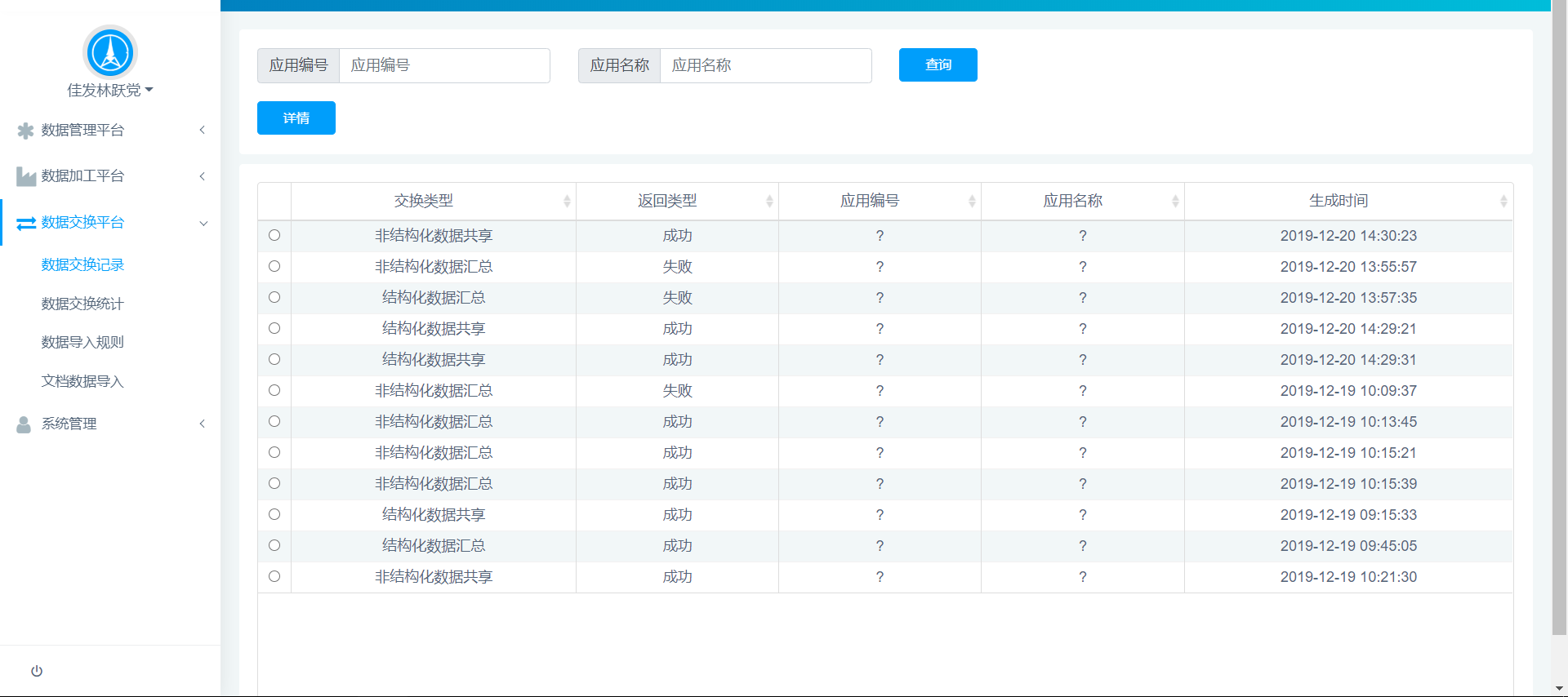This screenshot has width=1568, height=697.
Task: Focus the 应用名称 input field
Action: point(765,65)
